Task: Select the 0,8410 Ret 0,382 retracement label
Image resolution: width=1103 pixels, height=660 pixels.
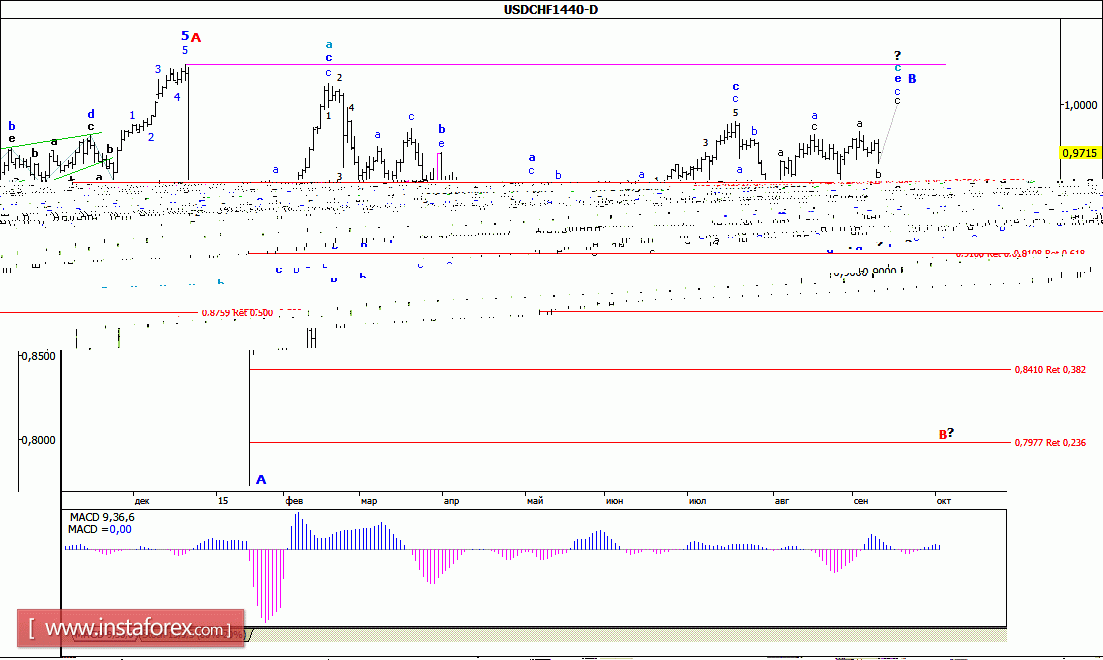Action: [x=1050, y=369]
